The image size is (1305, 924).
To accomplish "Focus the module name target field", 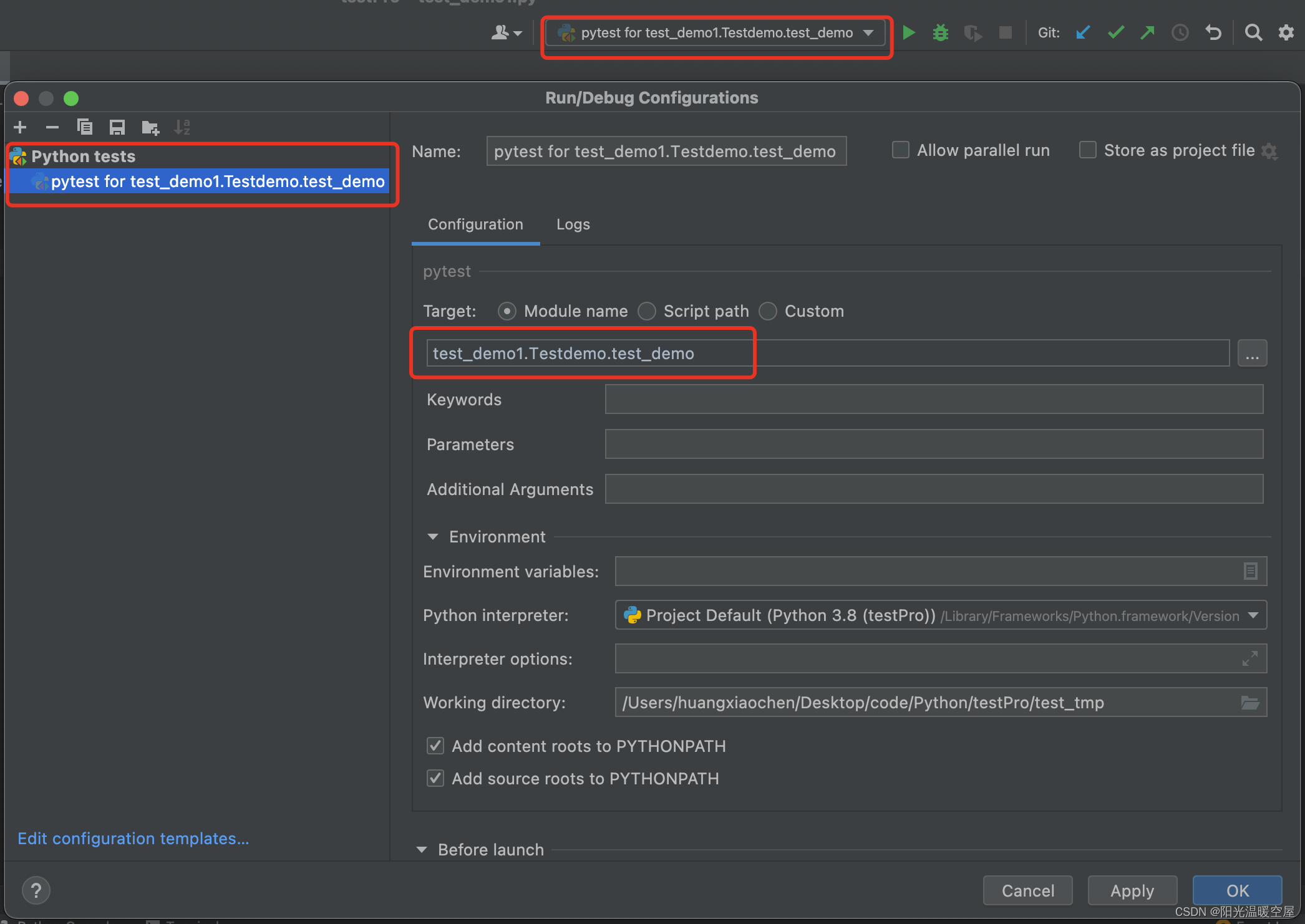I will pyautogui.click(x=828, y=354).
